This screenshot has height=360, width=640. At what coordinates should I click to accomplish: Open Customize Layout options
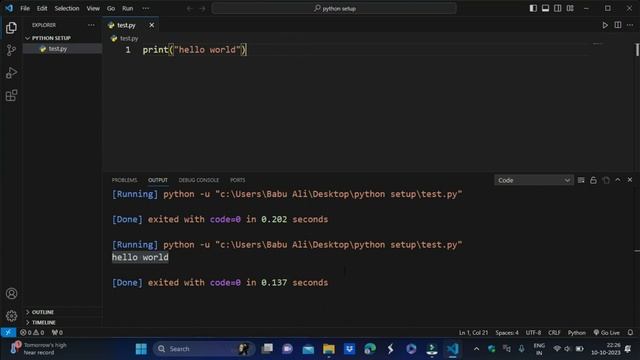point(570,8)
